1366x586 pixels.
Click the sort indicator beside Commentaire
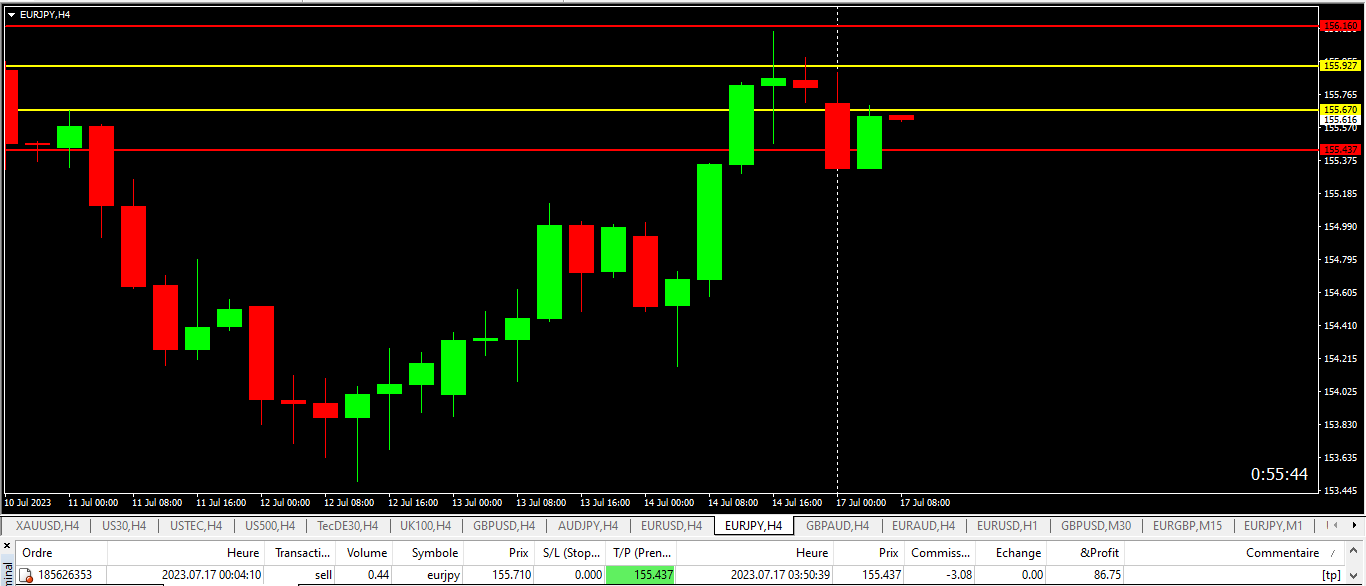[x=1331, y=553]
